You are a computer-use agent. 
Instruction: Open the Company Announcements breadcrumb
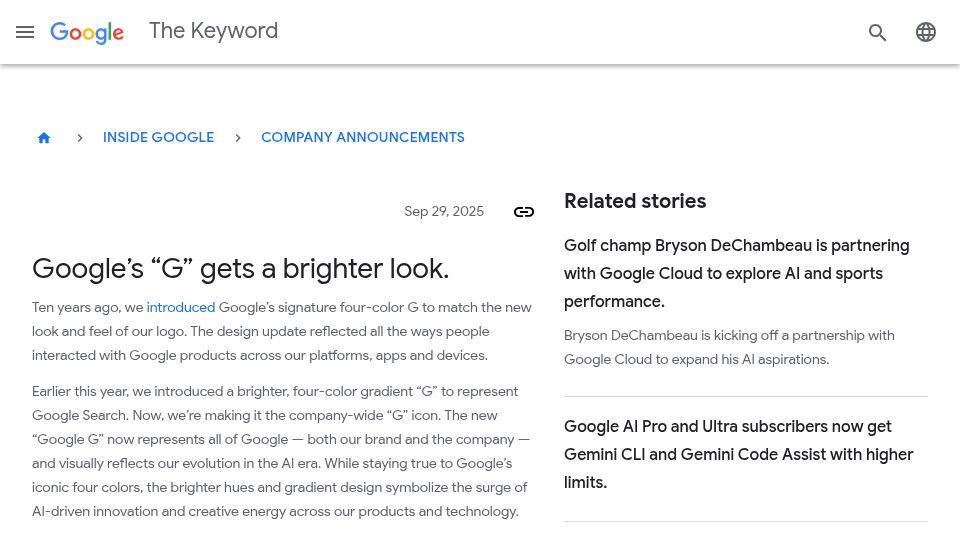tap(363, 137)
